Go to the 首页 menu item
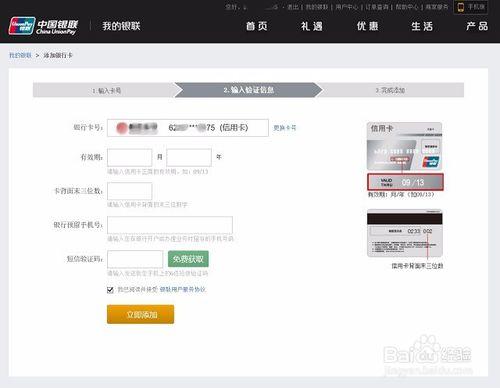 click(257, 26)
